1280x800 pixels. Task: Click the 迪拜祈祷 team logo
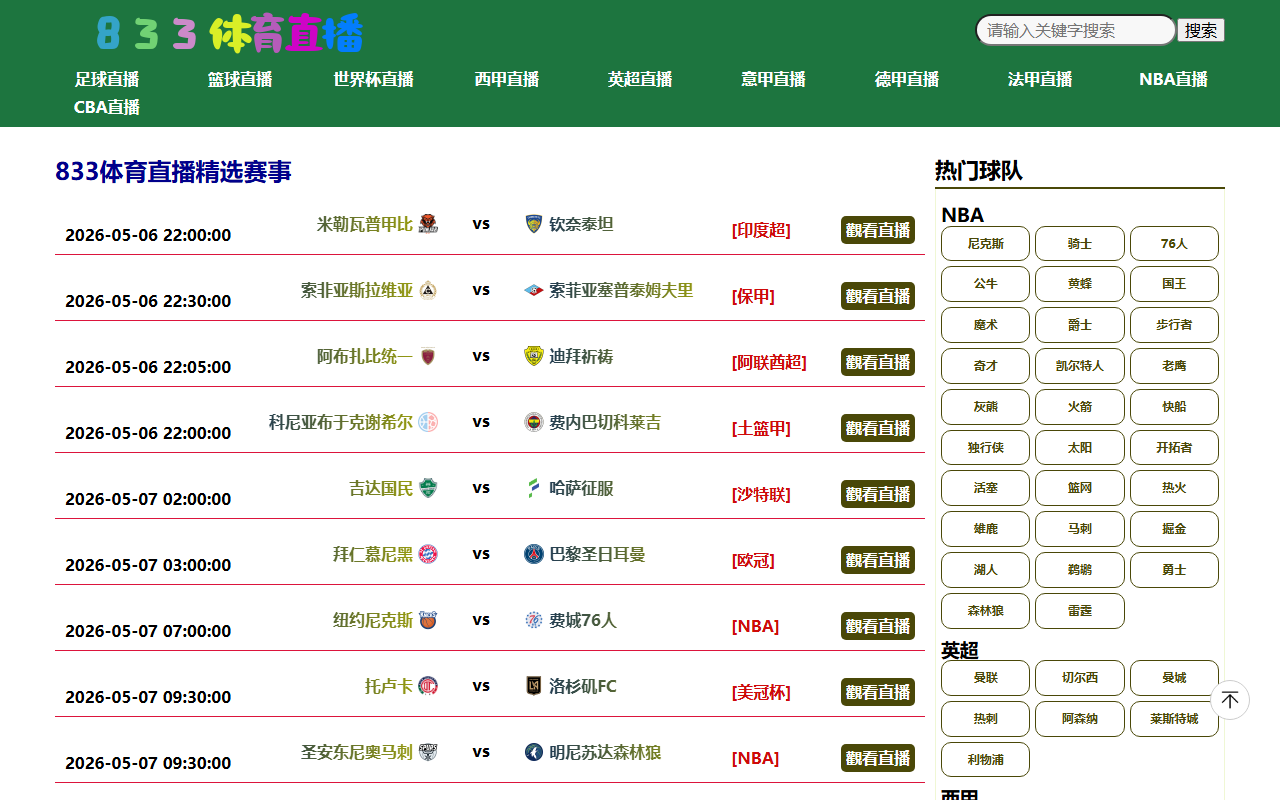click(534, 356)
